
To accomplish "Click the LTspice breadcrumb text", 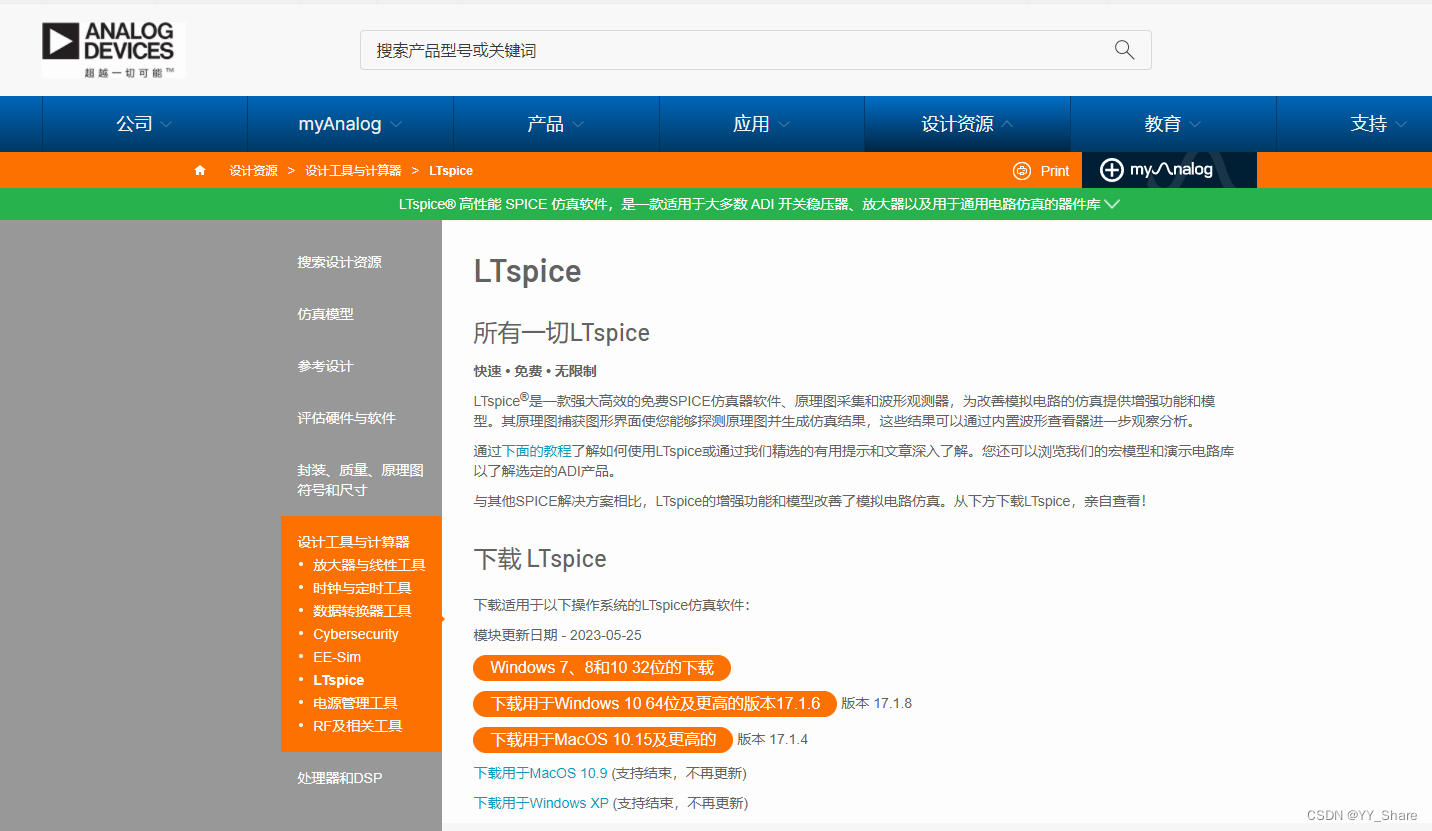I will pos(451,171).
